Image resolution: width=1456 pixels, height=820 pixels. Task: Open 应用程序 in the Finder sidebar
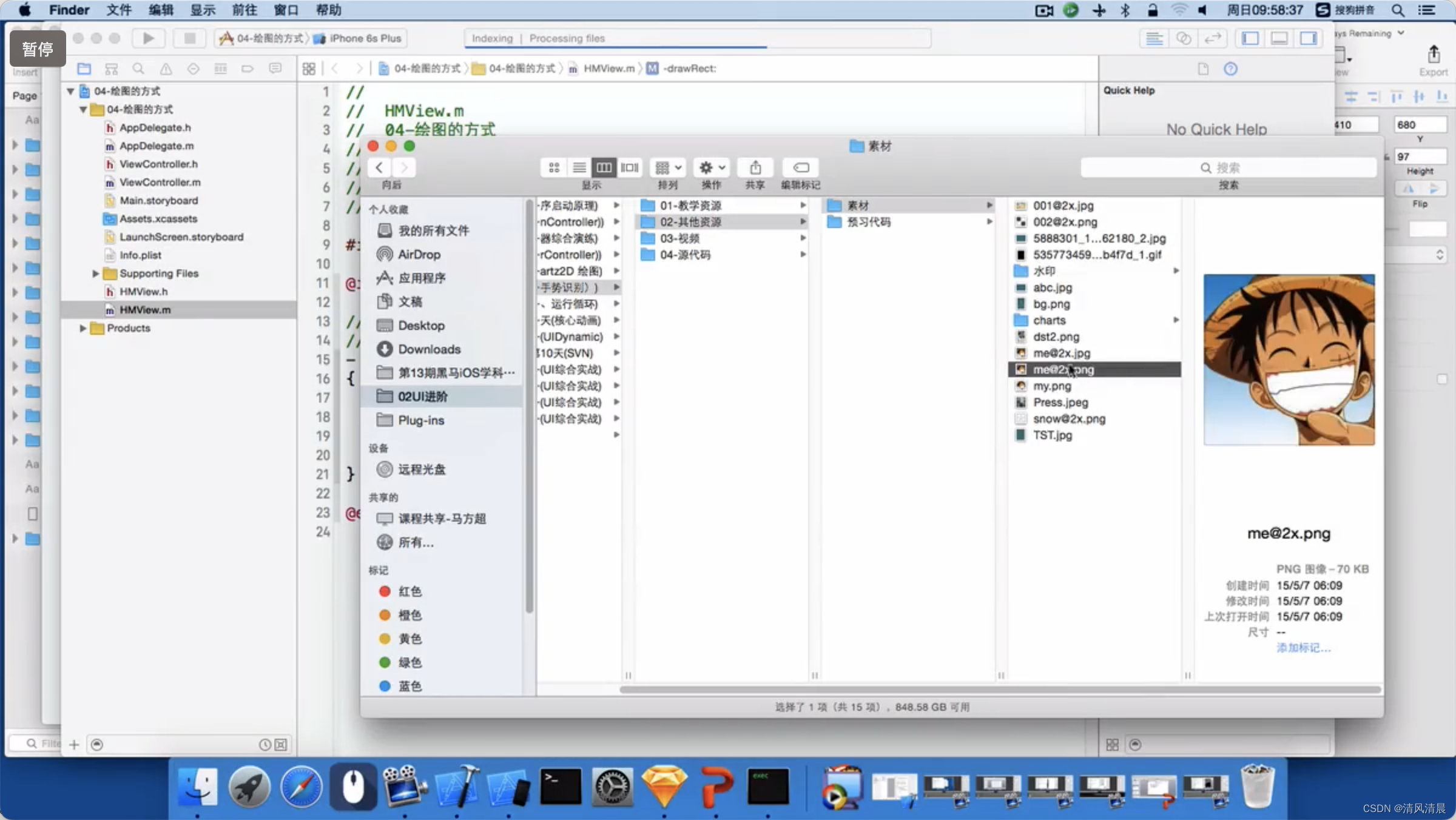coord(422,278)
